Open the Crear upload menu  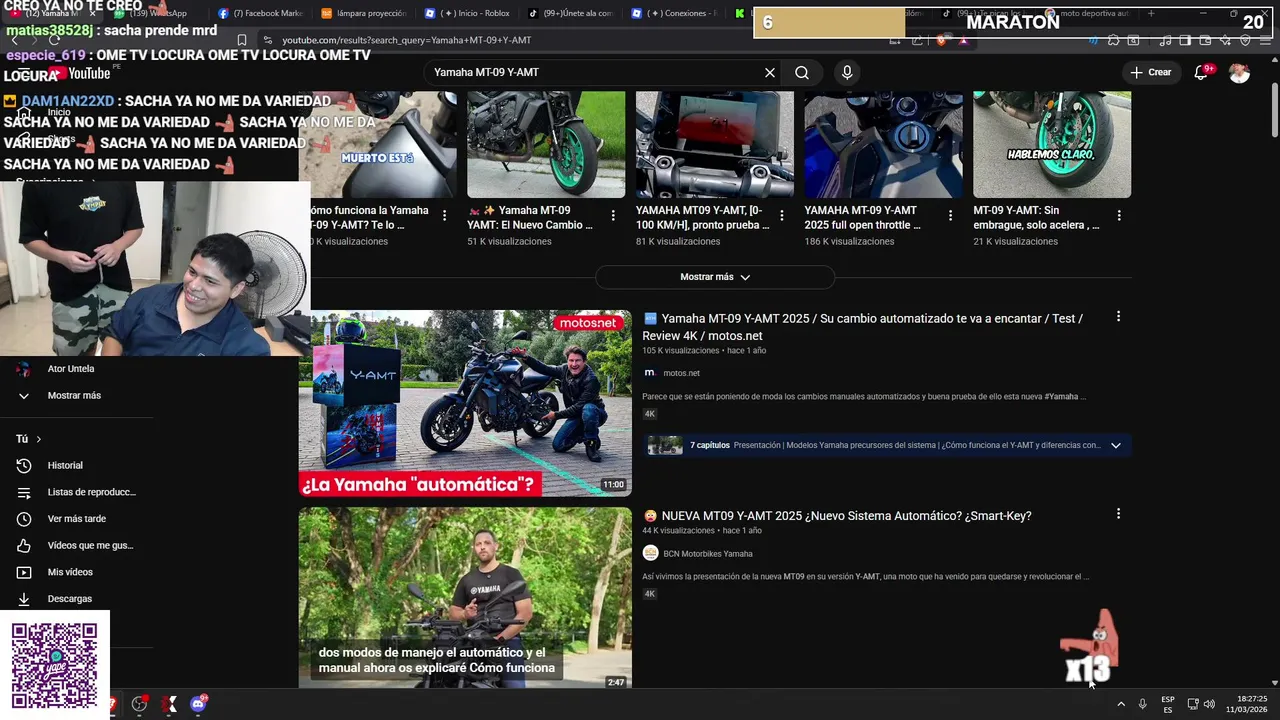point(1150,72)
